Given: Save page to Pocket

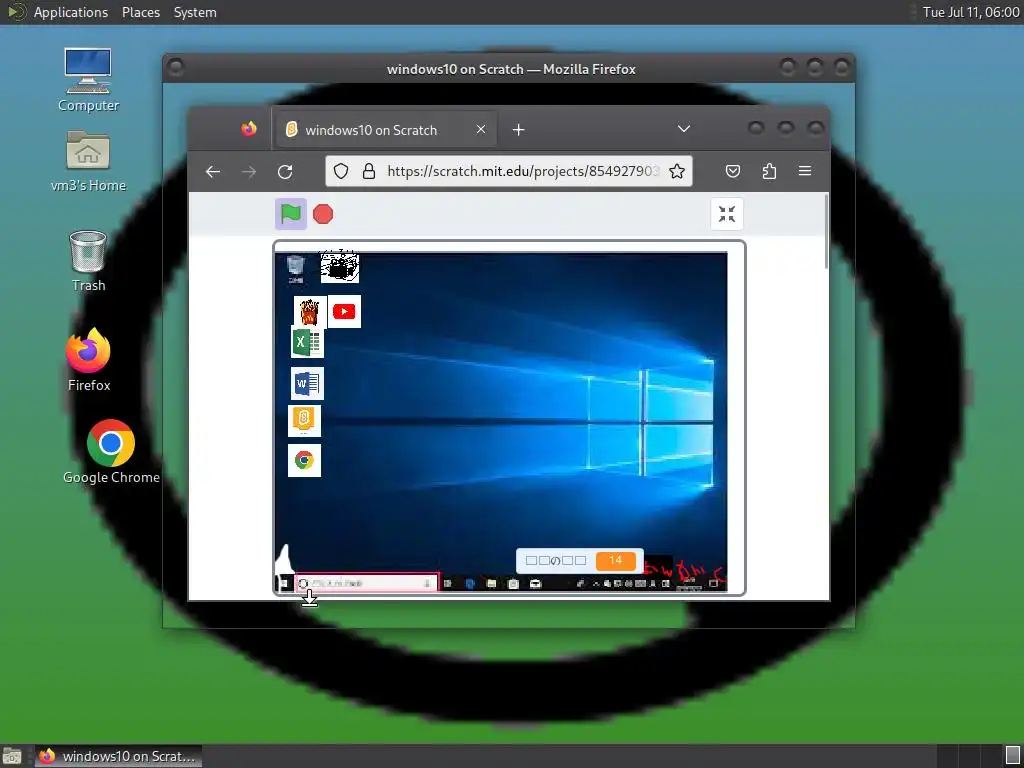Looking at the screenshot, I should click(733, 171).
